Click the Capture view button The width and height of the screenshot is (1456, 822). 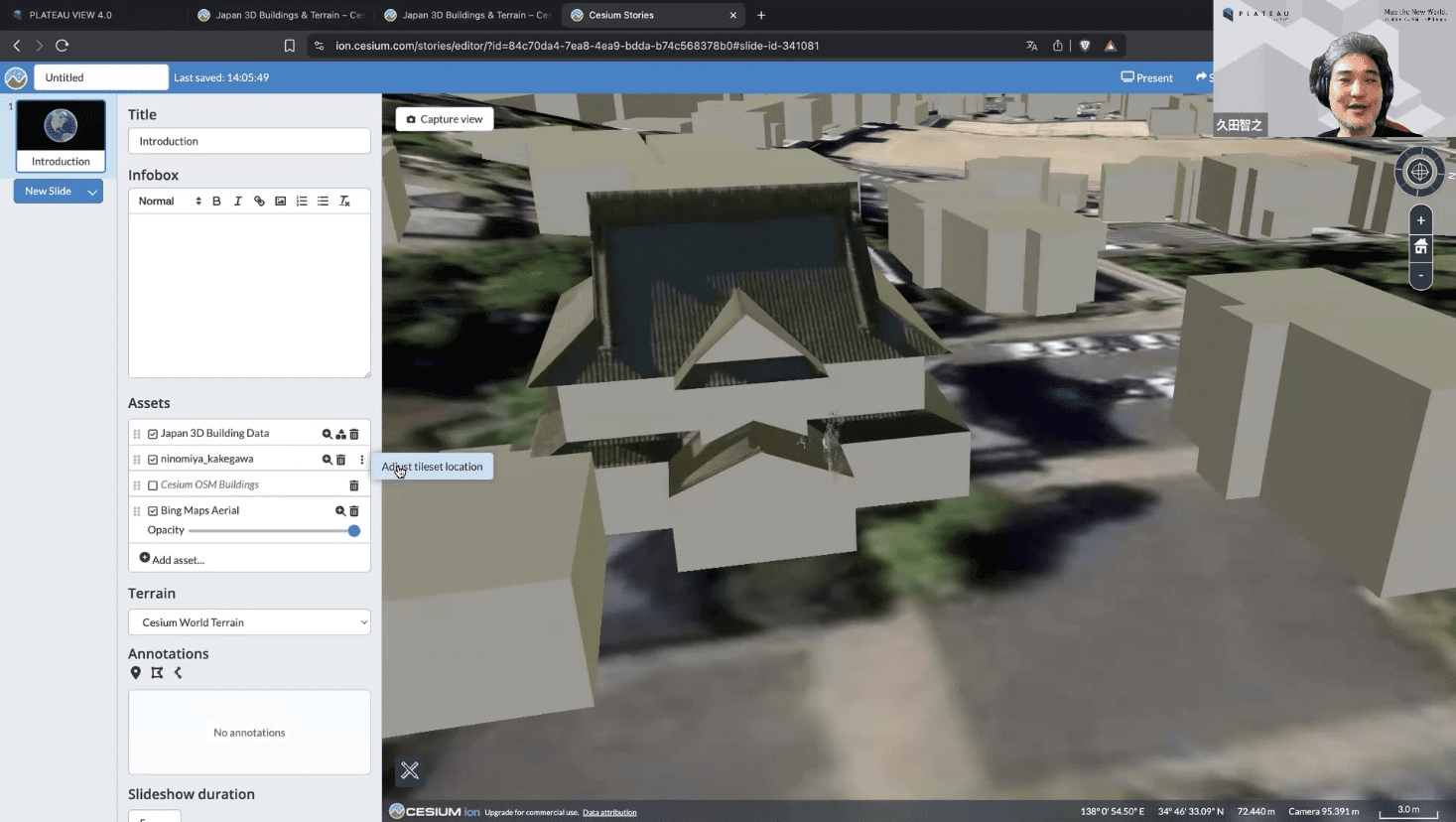pyautogui.click(x=444, y=119)
